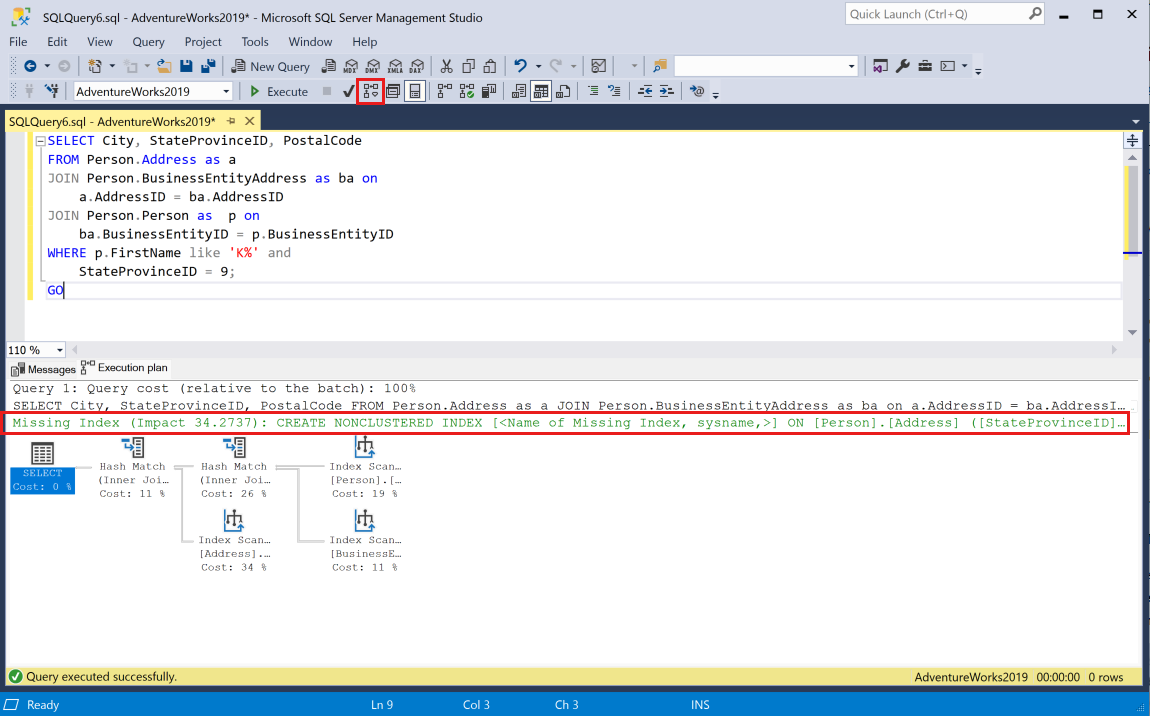The width and height of the screenshot is (1150, 716).
Task: Toggle Include Actual Execution Plan
Action: (x=442, y=91)
